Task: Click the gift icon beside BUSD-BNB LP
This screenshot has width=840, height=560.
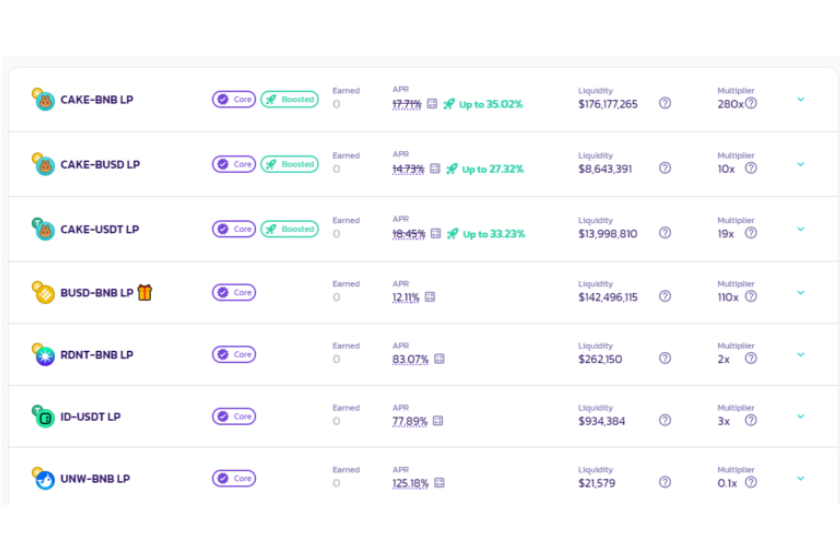Action: coord(146,292)
